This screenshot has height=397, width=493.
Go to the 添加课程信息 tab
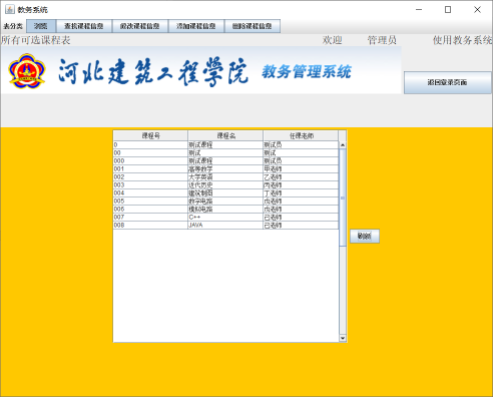pos(196,26)
